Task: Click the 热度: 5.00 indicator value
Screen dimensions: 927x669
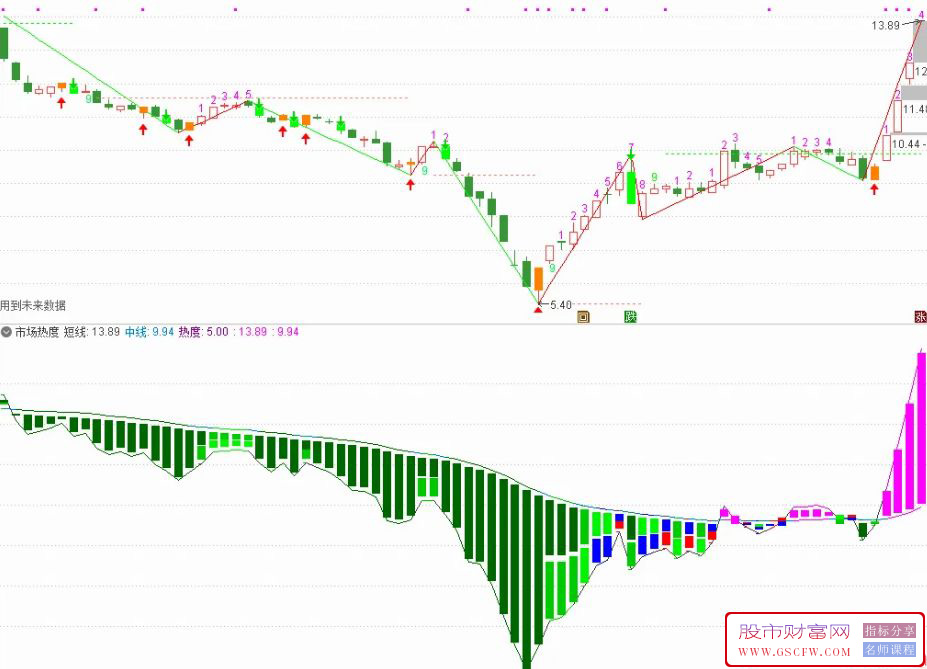Action: [203, 332]
